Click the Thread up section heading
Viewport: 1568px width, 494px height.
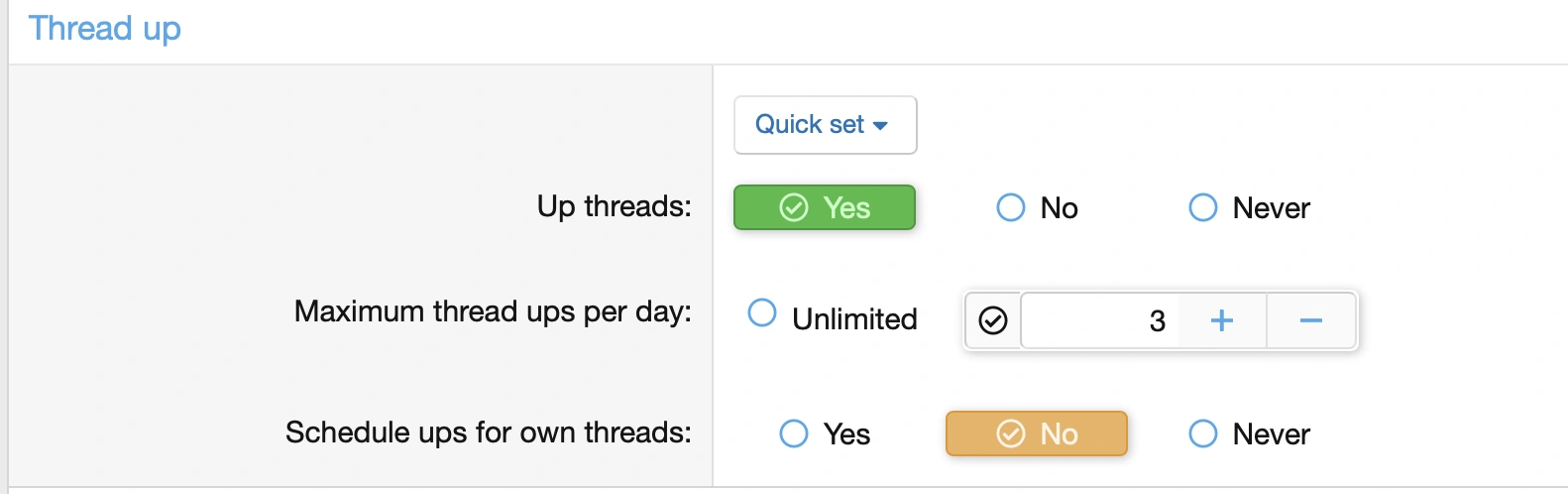coord(104,29)
